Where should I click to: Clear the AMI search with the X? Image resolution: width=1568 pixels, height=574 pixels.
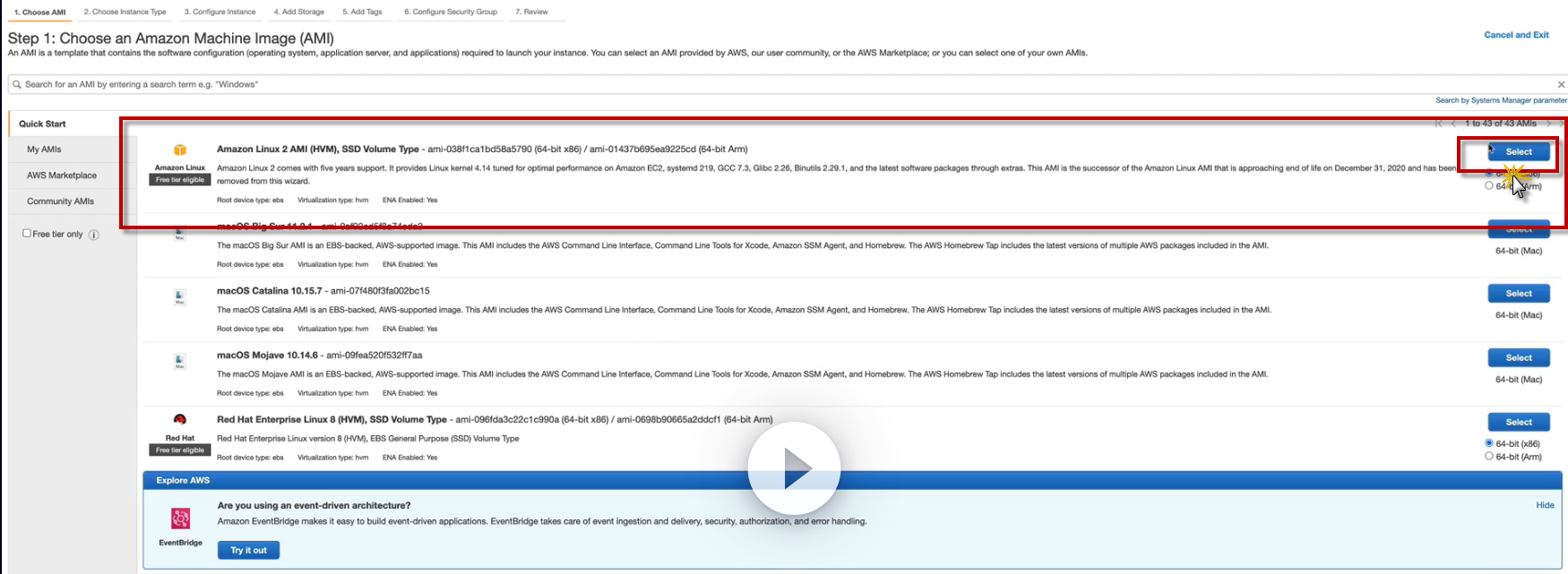click(x=1561, y=84)
